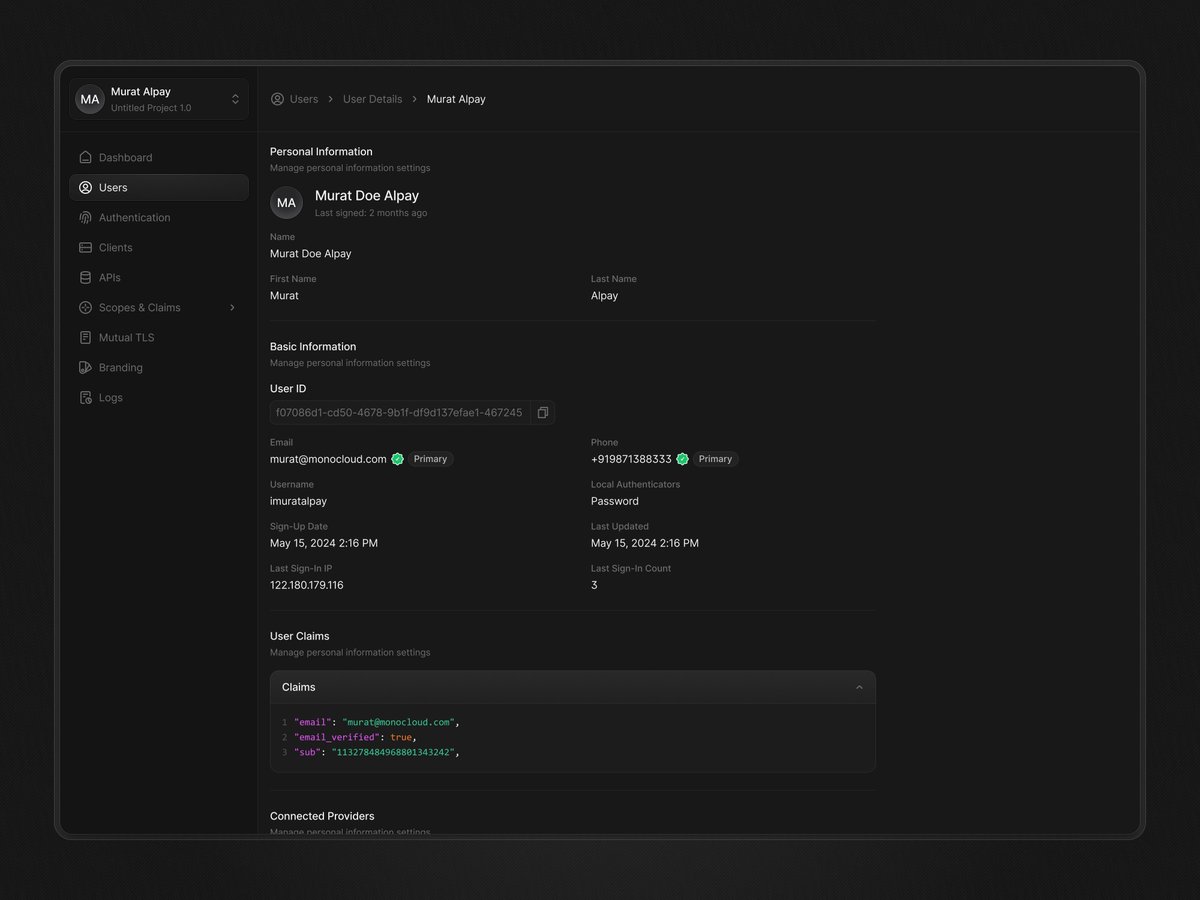This screenshot has width=1200, height=900.
Task: Click the "email_verified" claim line
Action: tap(355, 737)
